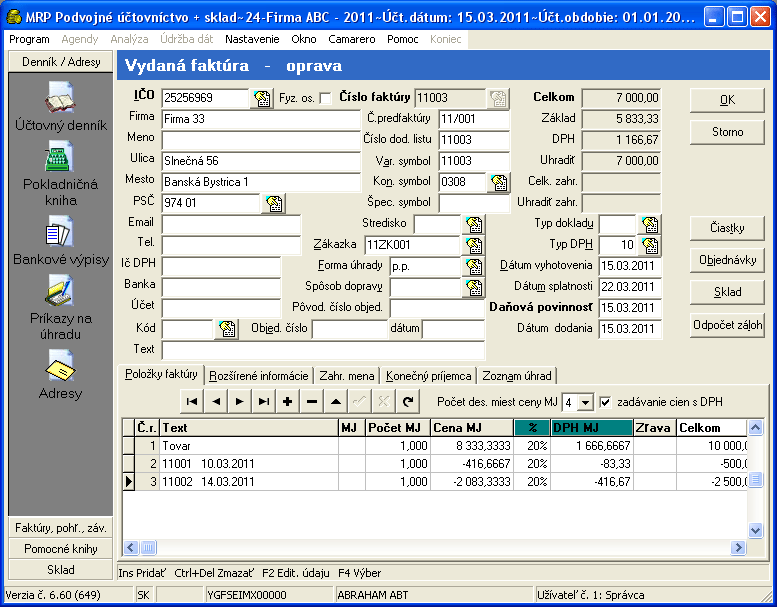Open the Camarero menu

click(351, 39)
